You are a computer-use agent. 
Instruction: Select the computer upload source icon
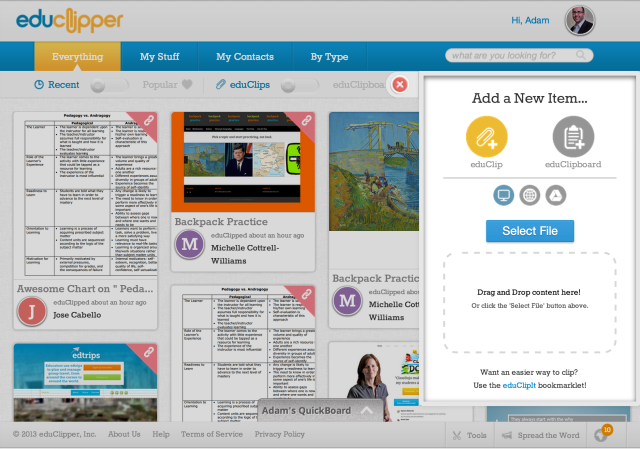click(x=503, y=195)
